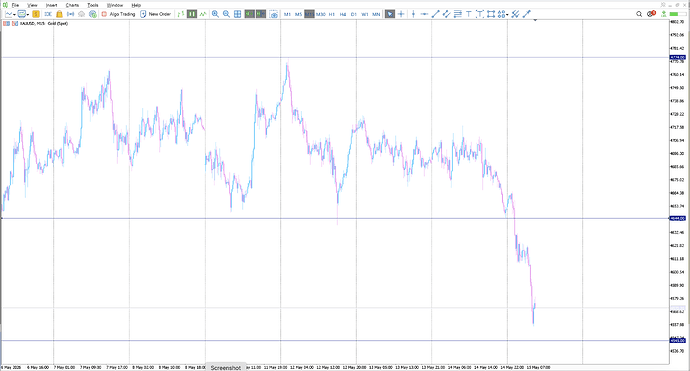The image size is (690, 371).
Task: Open notifications with red badge
Action: point(651,14)
